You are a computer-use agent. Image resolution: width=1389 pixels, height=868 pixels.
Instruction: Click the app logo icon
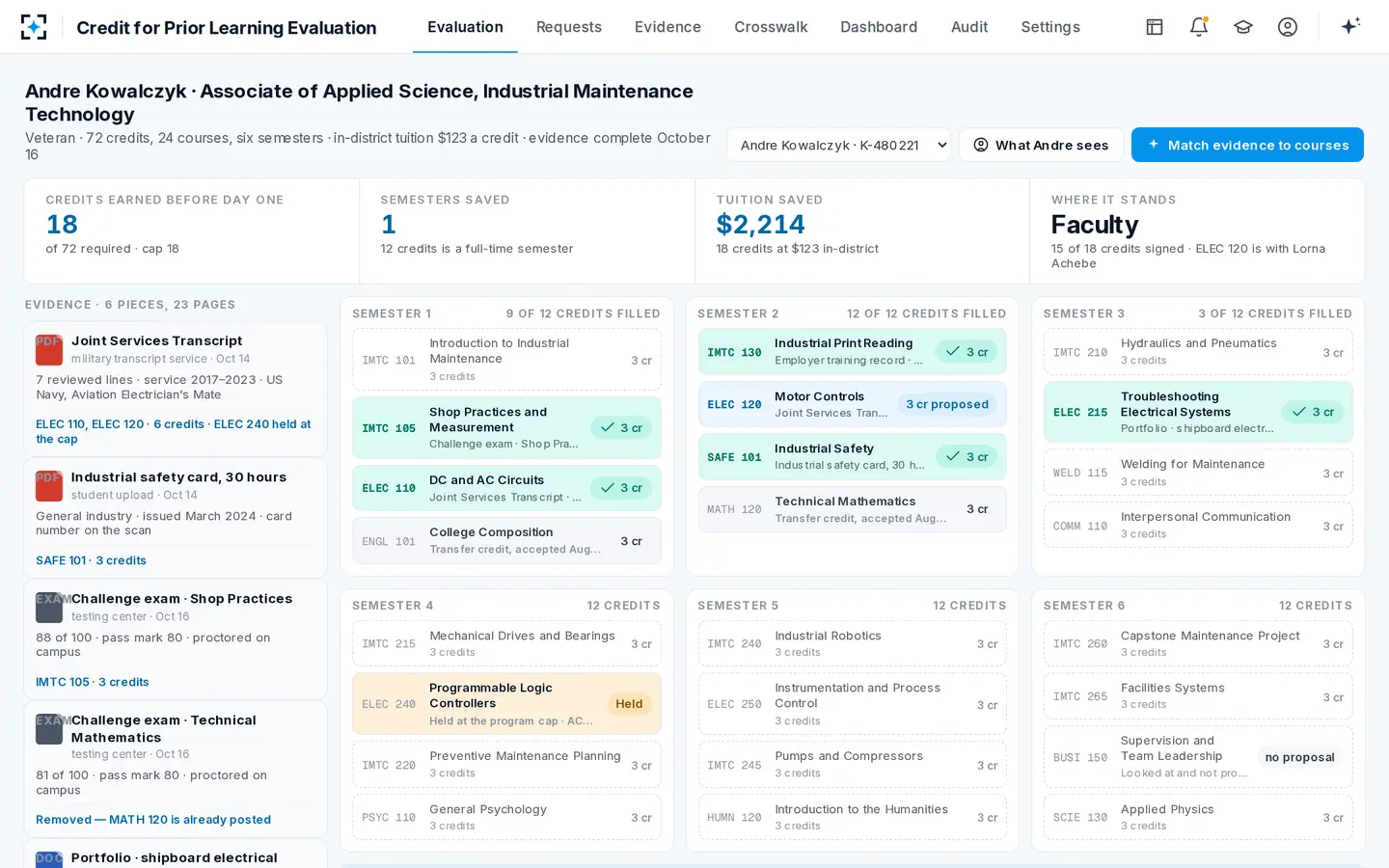[x=34, y=27]
